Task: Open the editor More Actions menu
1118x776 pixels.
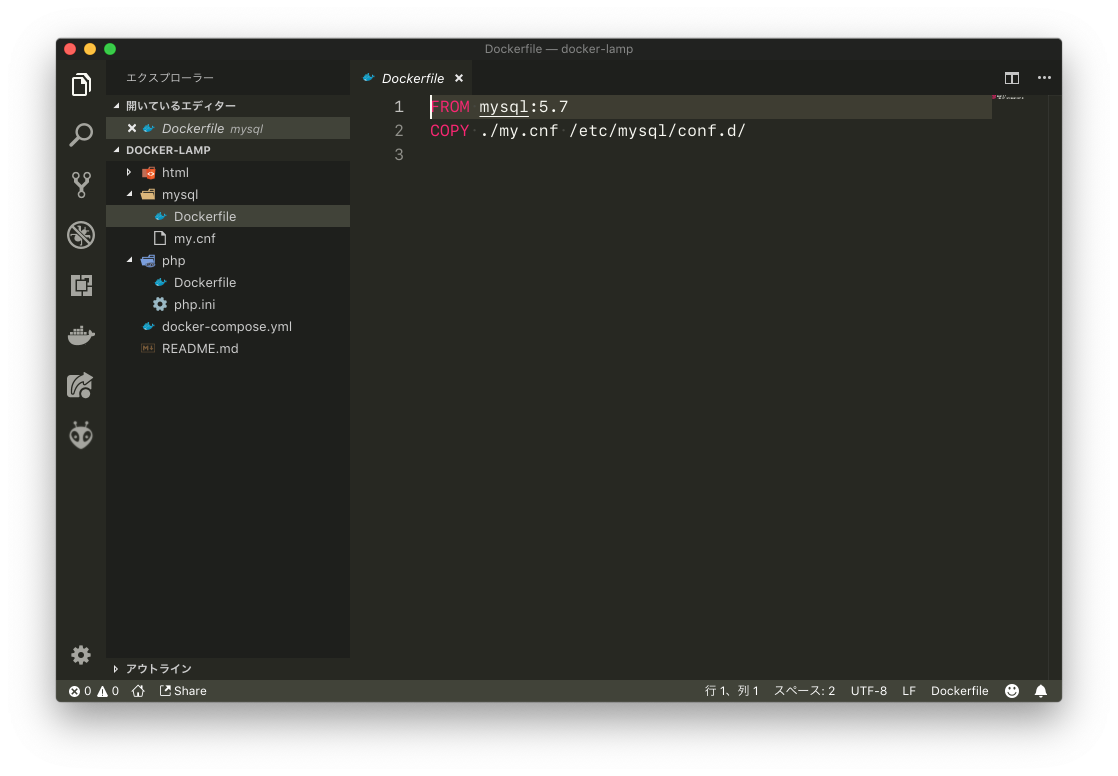Action: [x=1044, y=78]
